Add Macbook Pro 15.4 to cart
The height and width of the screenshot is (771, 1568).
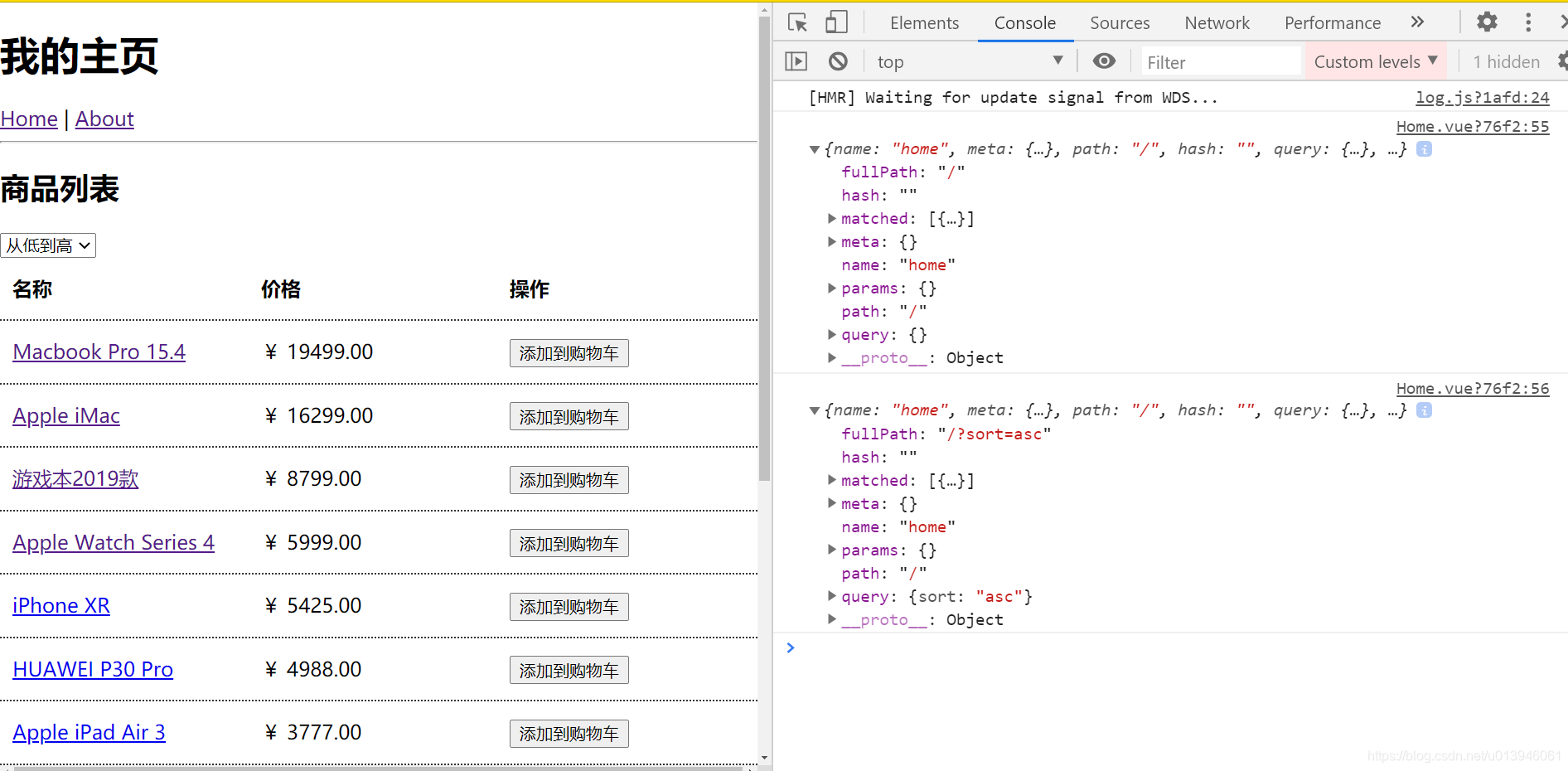[x=569, y=353]
